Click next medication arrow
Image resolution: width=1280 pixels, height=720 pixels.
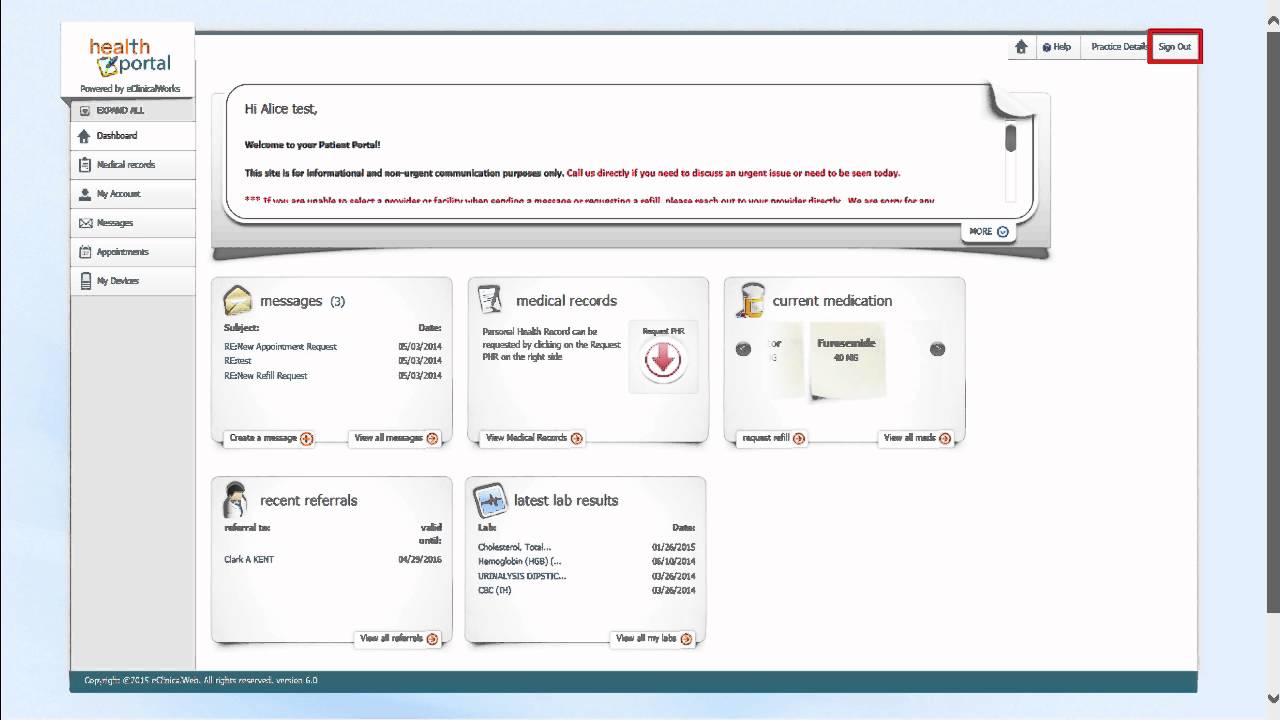tap(937, 349)
